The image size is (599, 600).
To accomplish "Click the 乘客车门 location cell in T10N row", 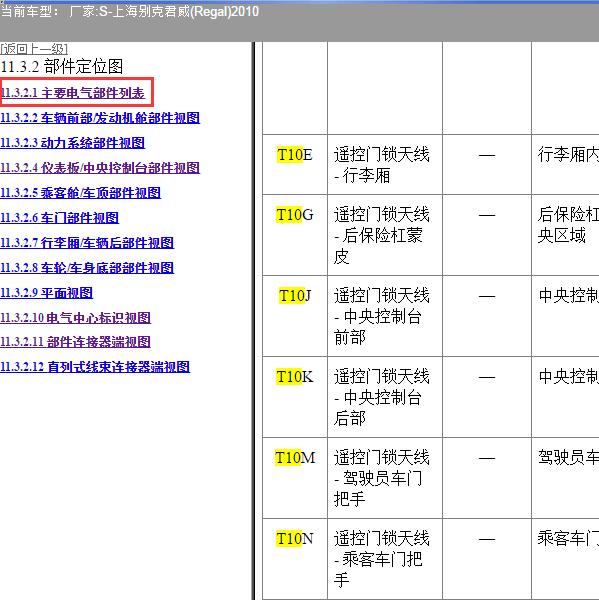I will (565, 559).
